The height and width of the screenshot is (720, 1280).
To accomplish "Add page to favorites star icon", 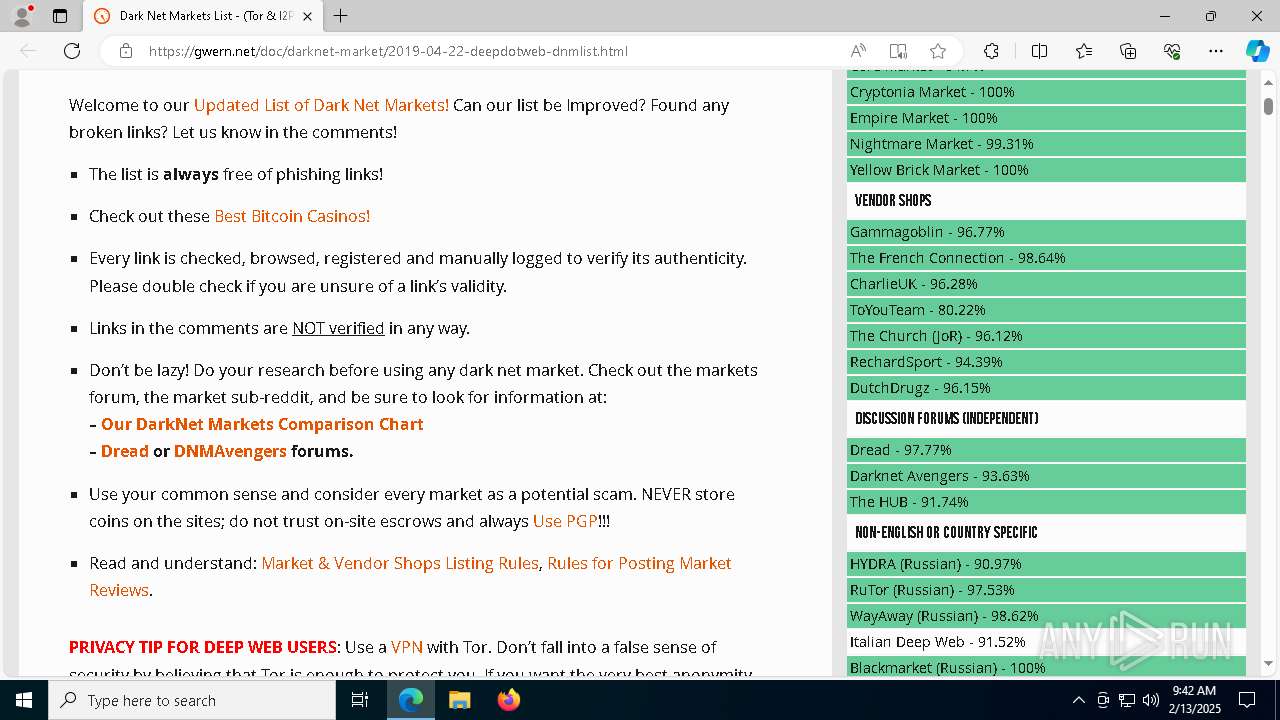I will pyautogui.click(x=938, y=51).
